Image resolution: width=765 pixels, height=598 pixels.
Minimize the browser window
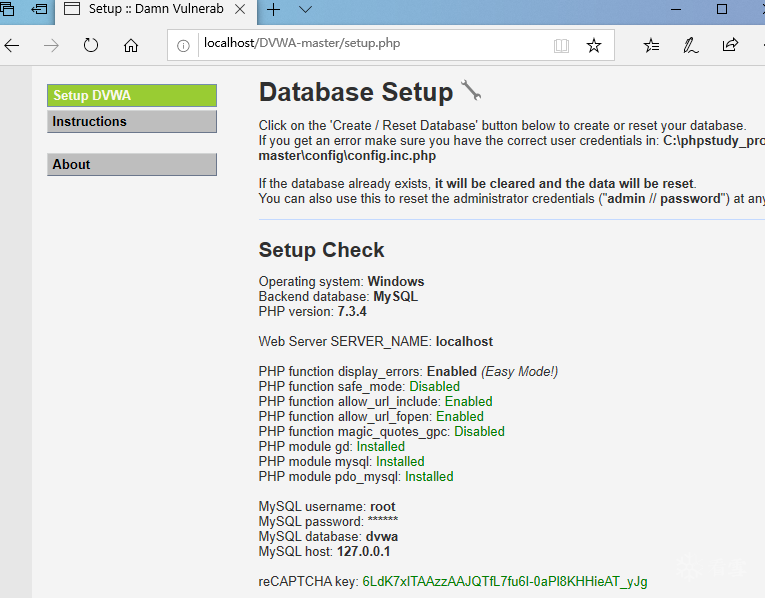[676, 9]
